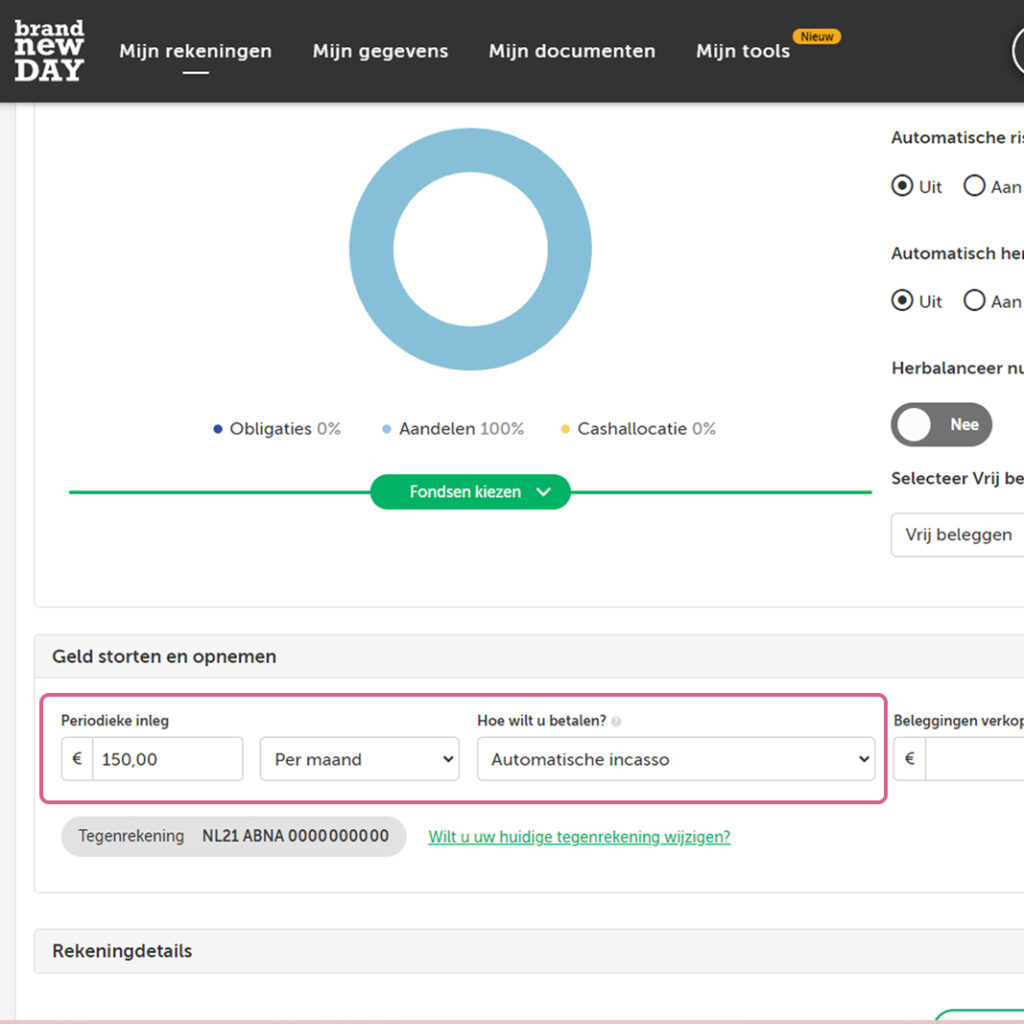1024x1024 pixels.
Task: Click the info icon beside 'Hoe wilt u betalen?'
Action: (x=616, y=721)
